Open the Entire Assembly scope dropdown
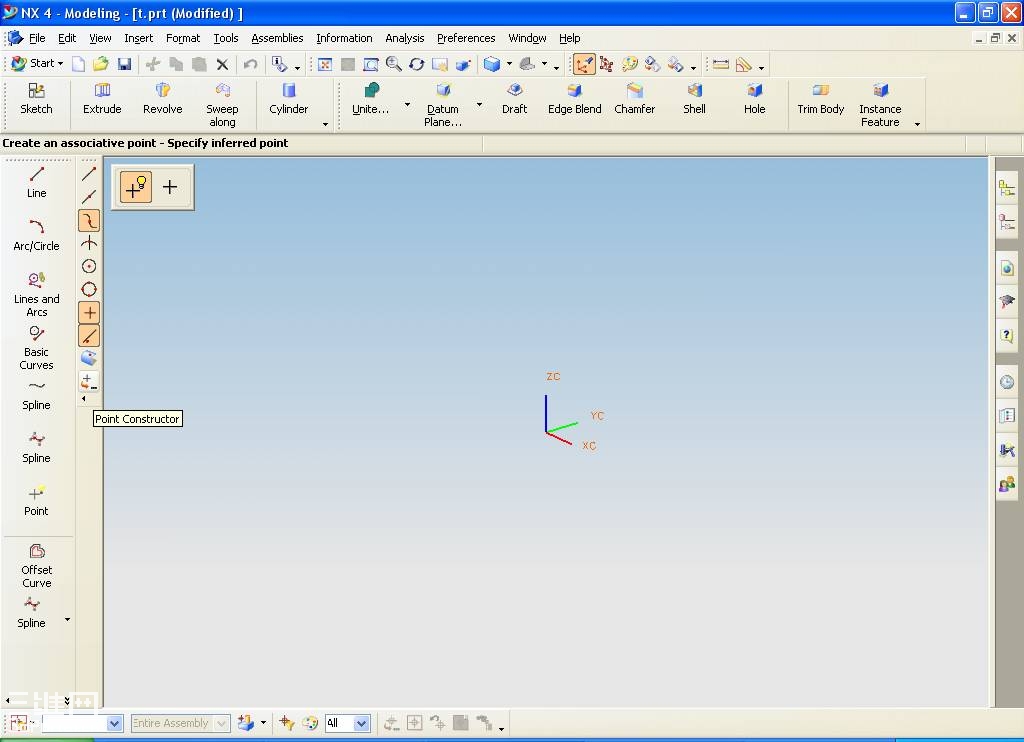The width and height of the screenshot is (1024, 742). (180, 723)
